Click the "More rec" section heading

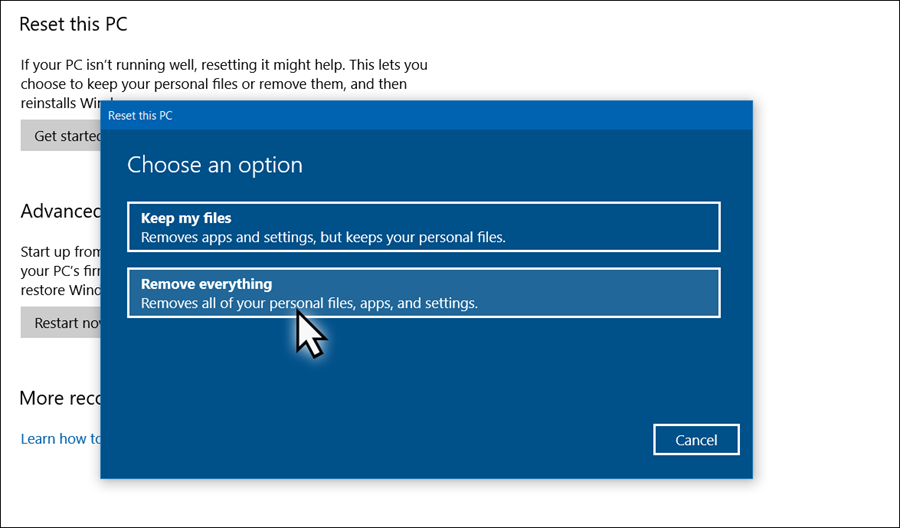60,398
